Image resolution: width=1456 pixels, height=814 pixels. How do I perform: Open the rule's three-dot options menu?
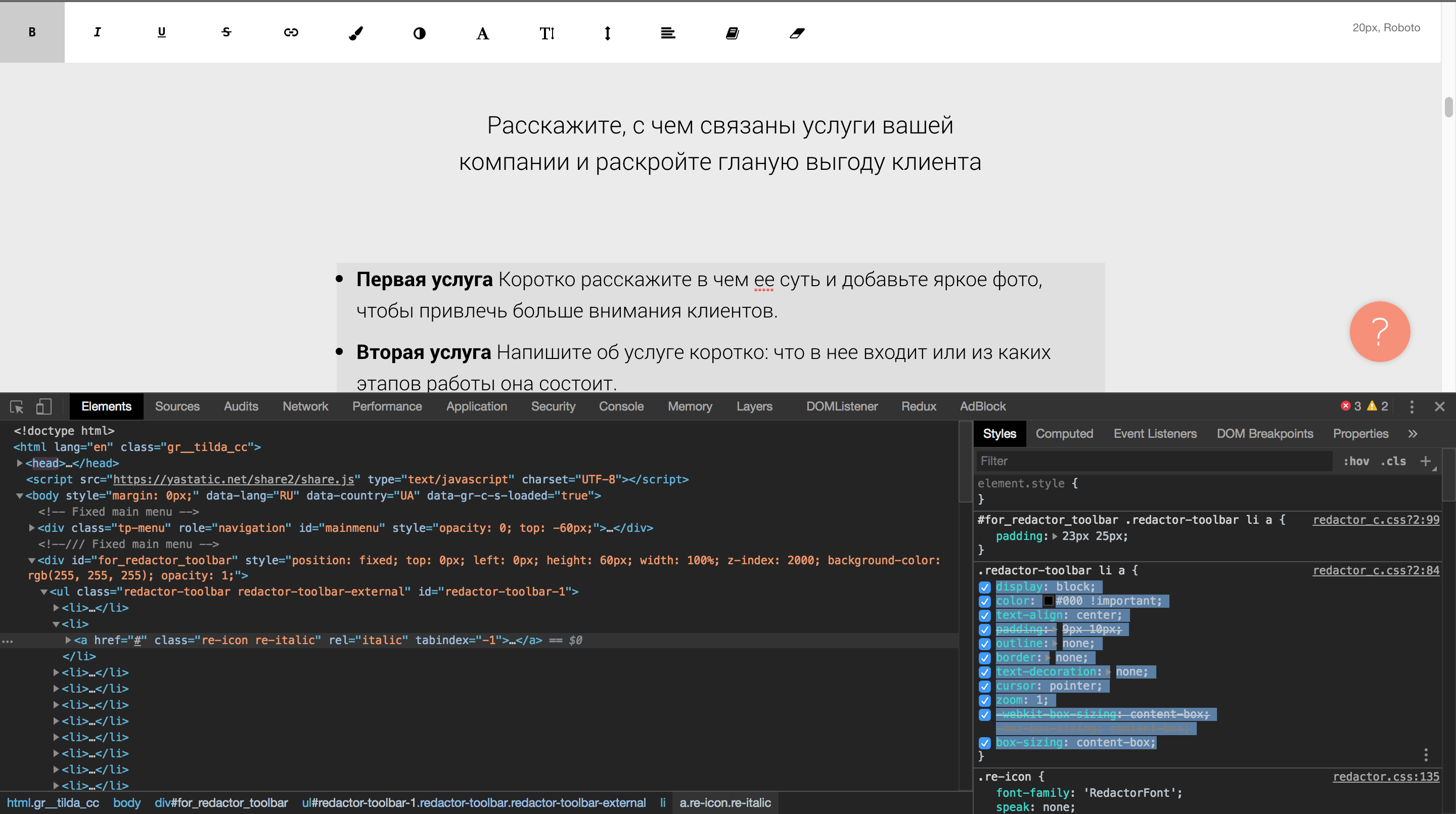pyautogui.click(x=1426, y=755)
